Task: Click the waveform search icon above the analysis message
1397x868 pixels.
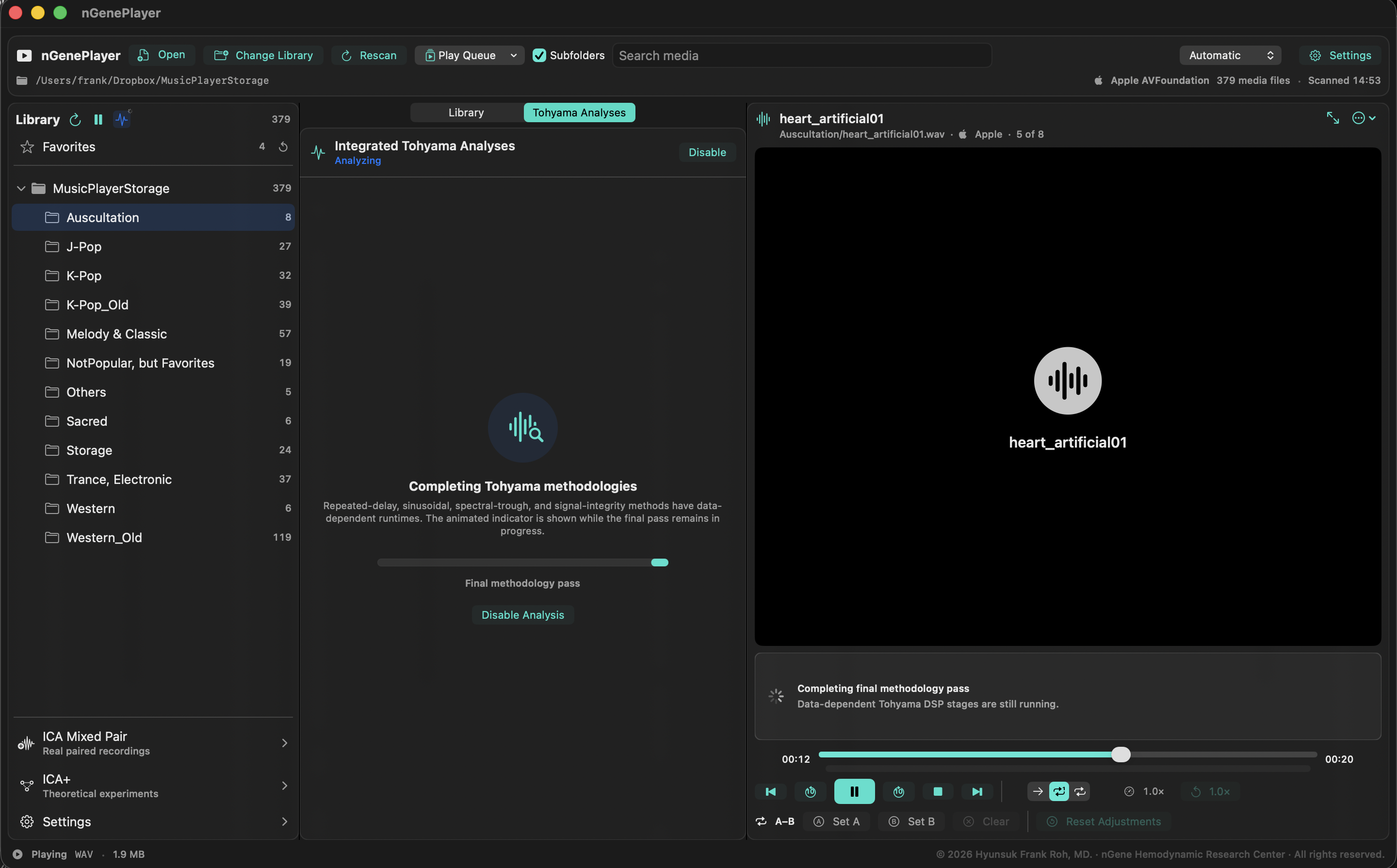Action: coord(522,428)
